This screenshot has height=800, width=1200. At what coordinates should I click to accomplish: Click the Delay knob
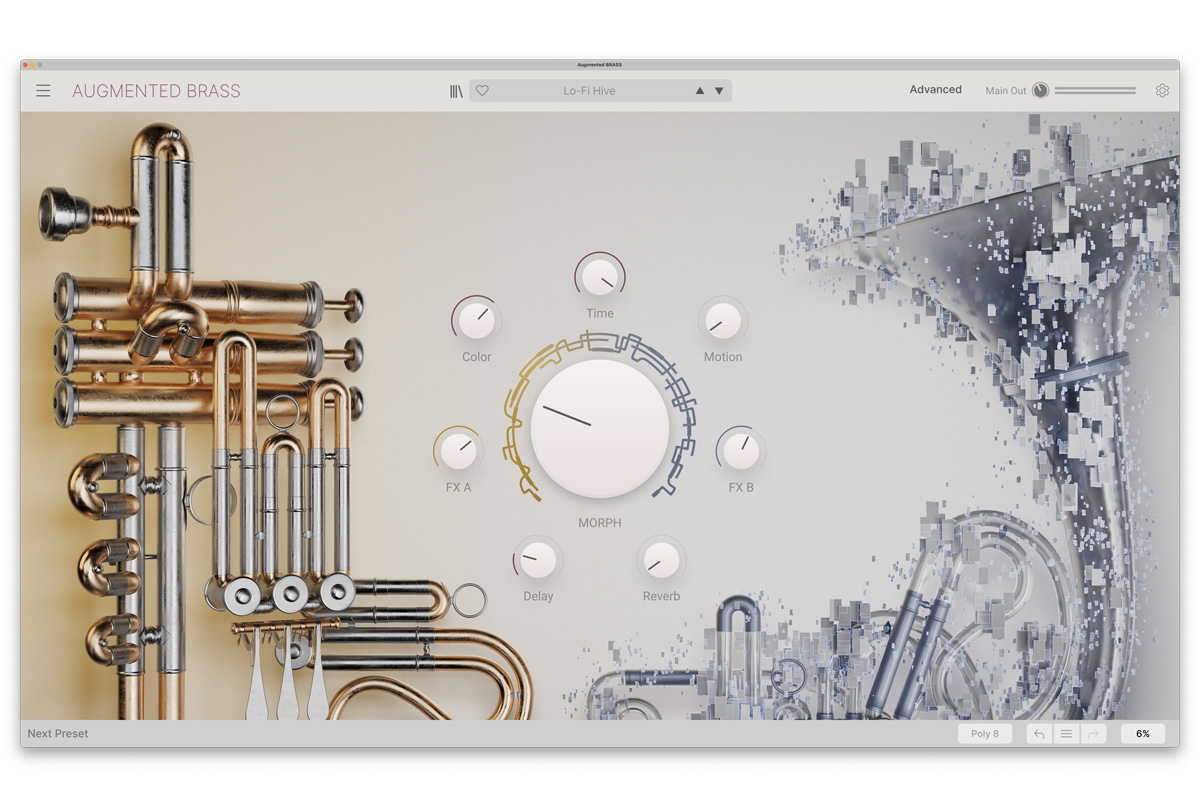(538, 560)
